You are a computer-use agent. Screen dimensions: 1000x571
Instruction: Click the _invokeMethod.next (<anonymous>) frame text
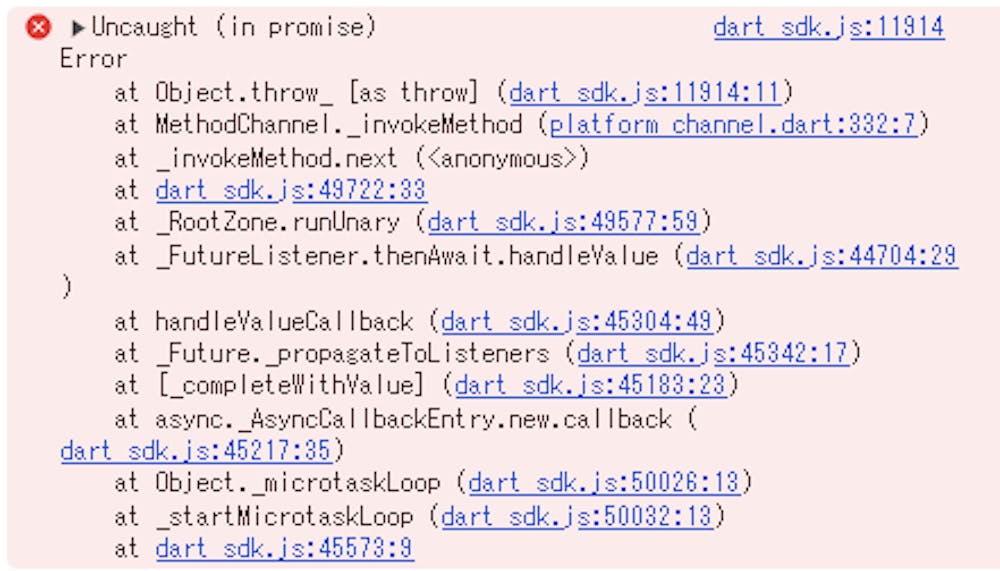(372, 158)
